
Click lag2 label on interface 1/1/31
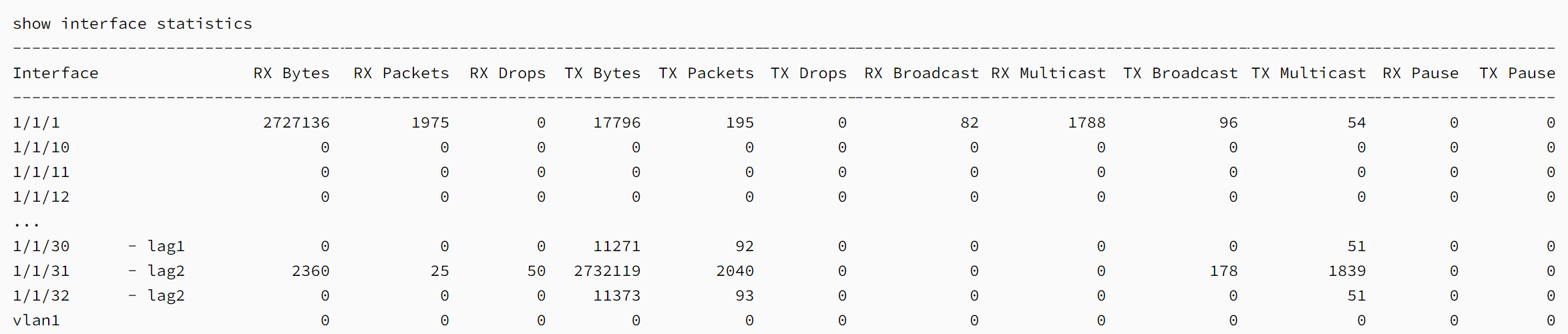pos(166,271)
